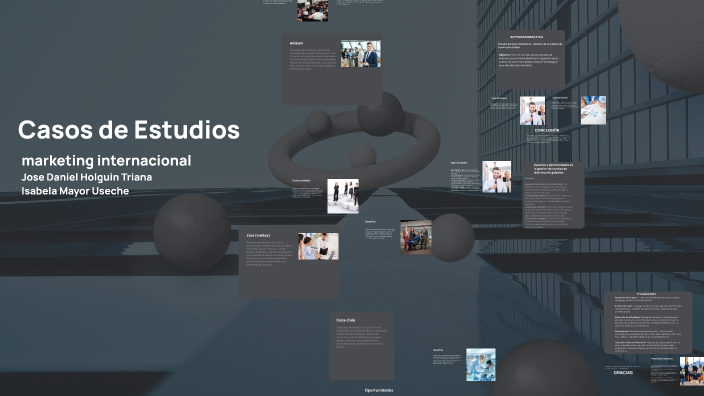
Task: Open the 'Actividad práctica' card
Action: 530,59
